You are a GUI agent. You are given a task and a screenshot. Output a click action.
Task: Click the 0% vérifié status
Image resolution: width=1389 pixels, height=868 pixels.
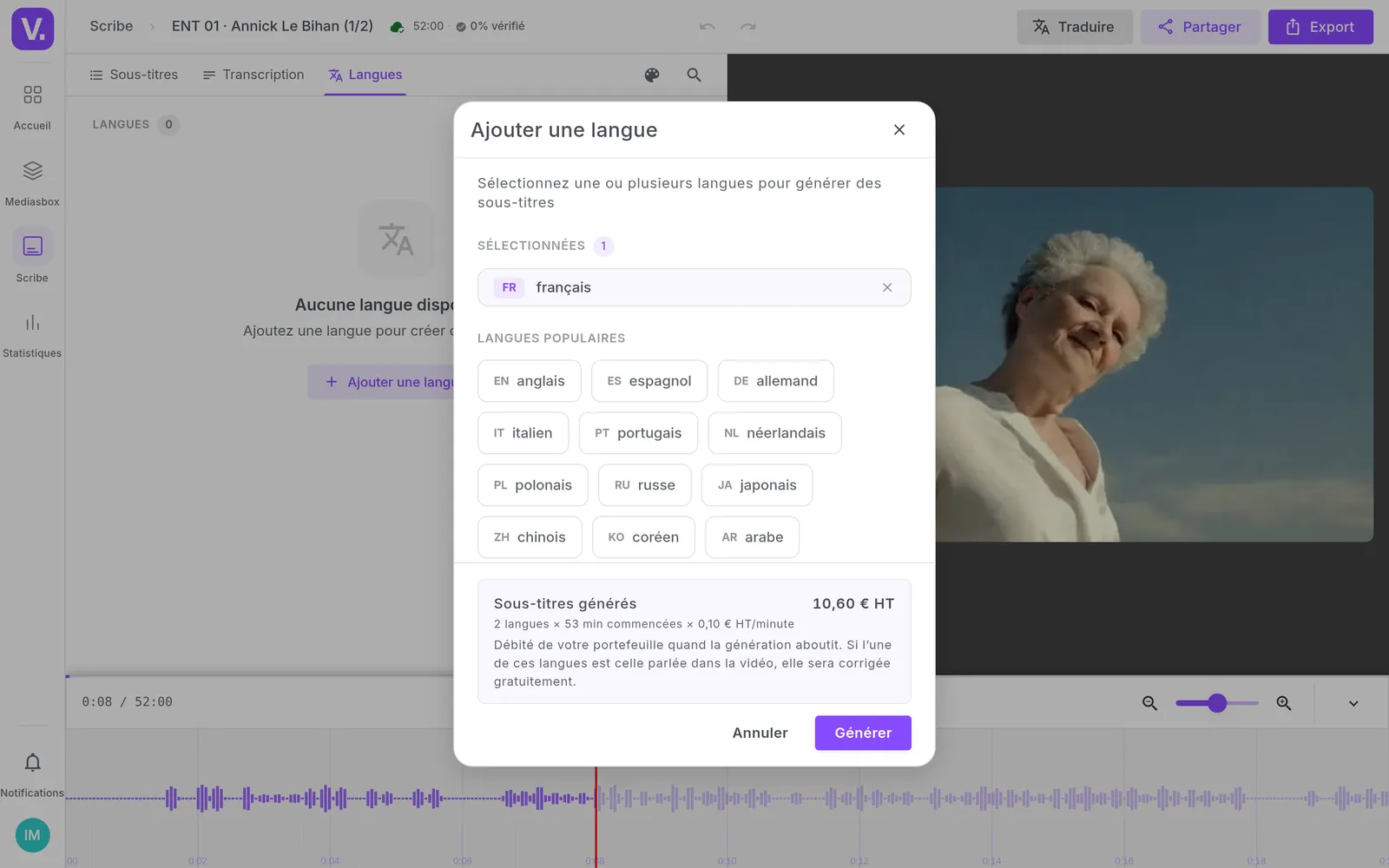click(490, 26)
